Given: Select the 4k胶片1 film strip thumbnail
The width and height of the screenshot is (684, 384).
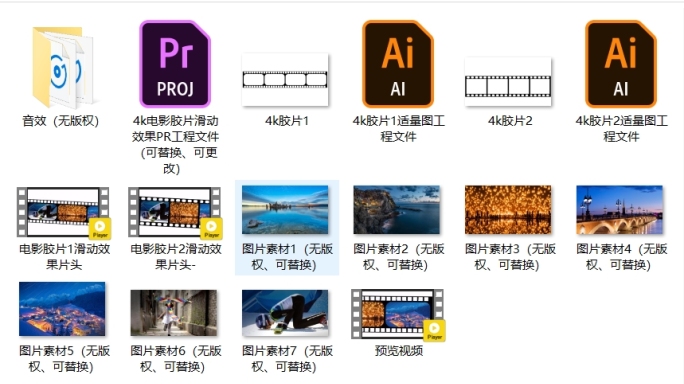Looking at the screenshot, I should coord(285,79).
